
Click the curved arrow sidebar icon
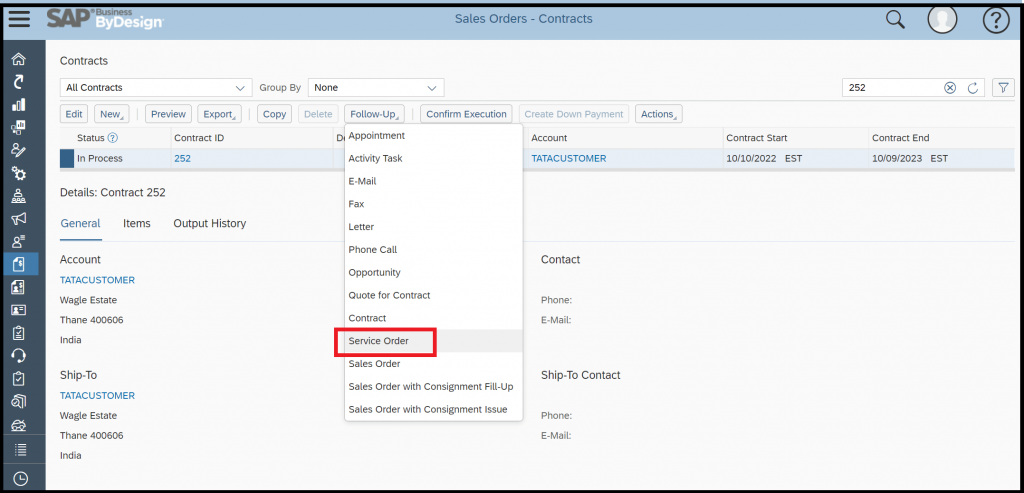tap(19, 82)
